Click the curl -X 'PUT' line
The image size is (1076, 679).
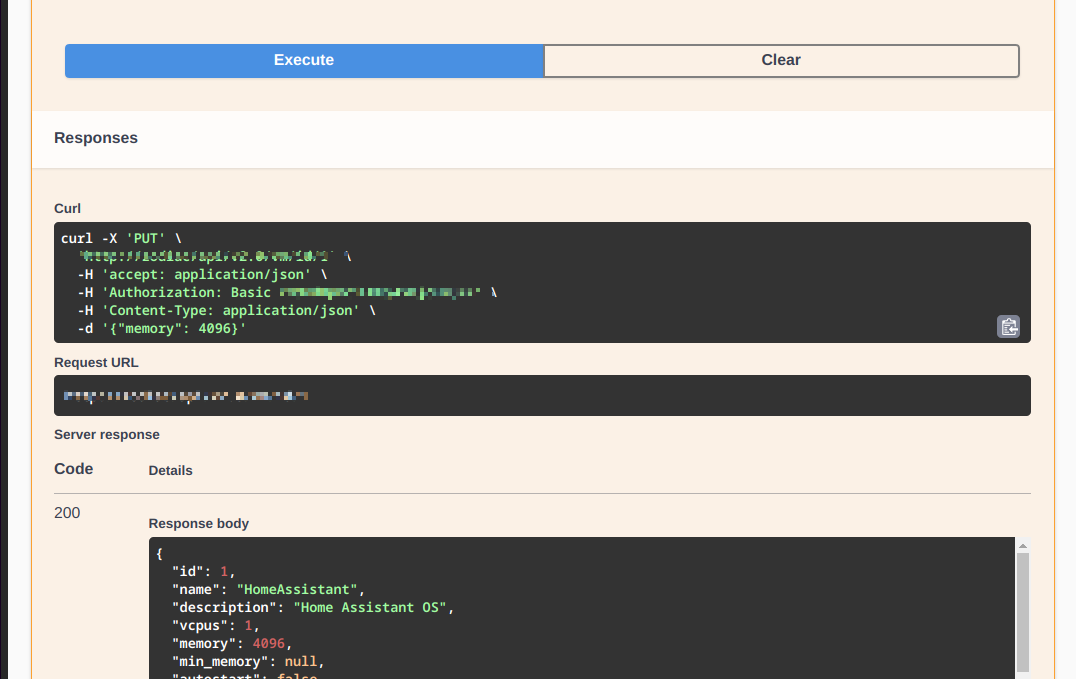(121, 238)
